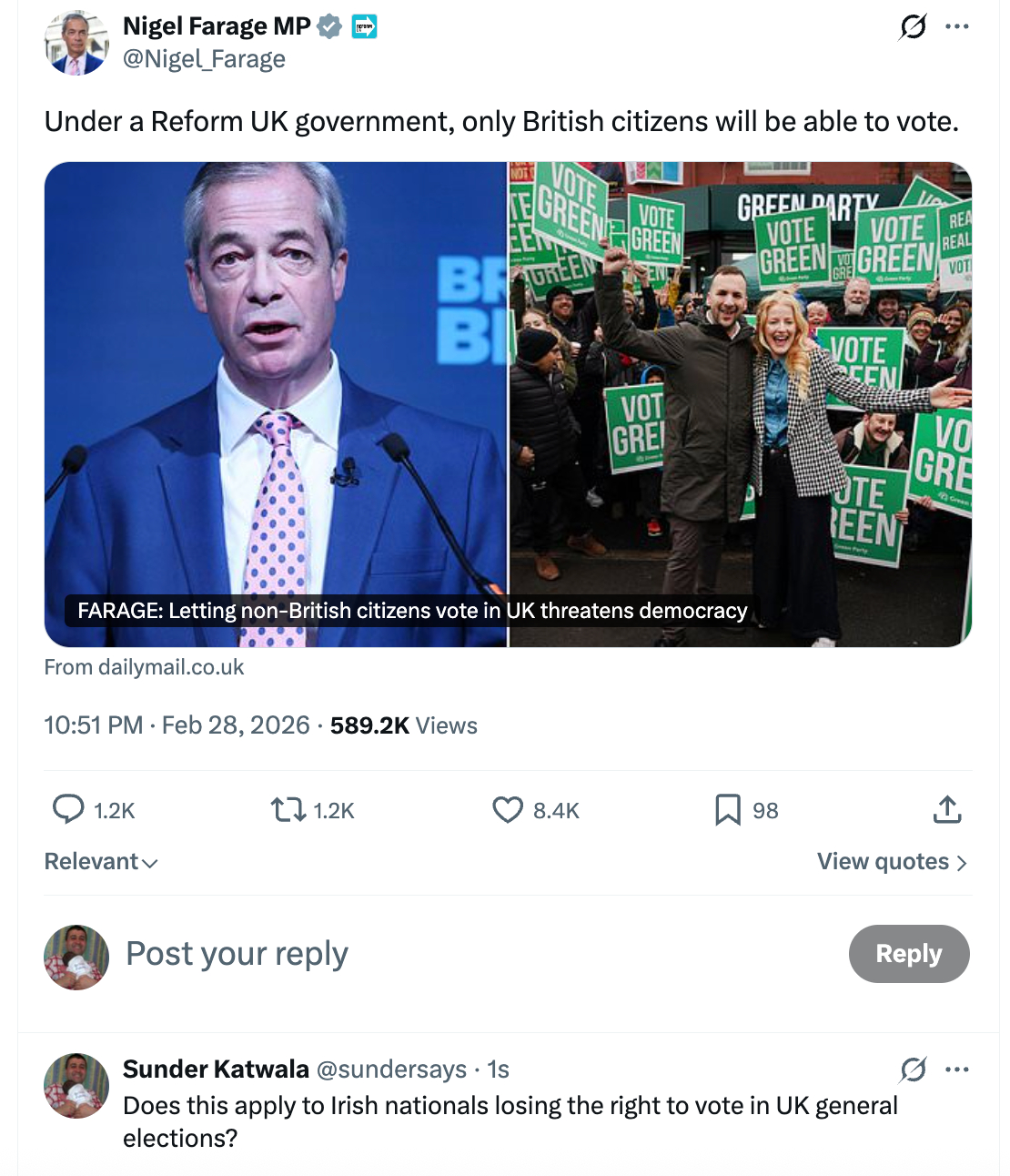
Task: Like the tweet with heart icon
Action: coord(508,809)
